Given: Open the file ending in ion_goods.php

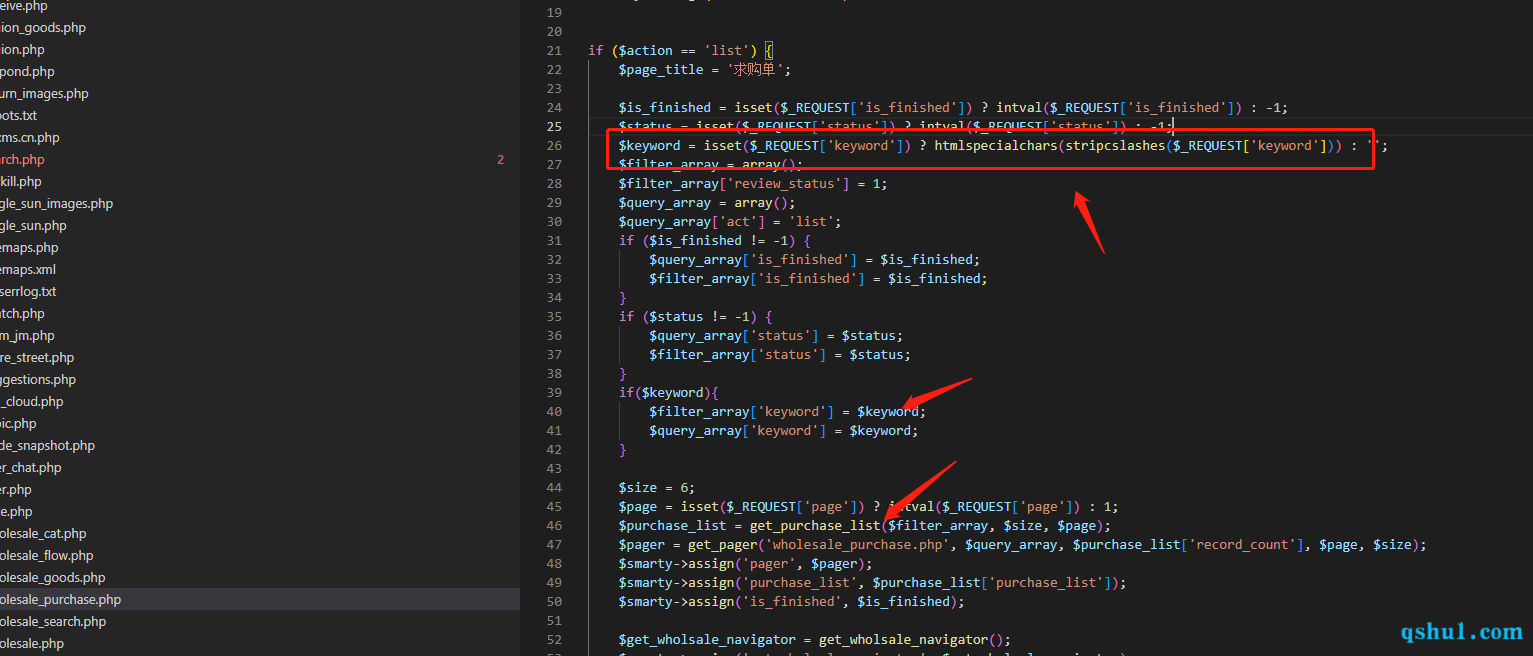Looking at the screenshot, I should [43, 28].
